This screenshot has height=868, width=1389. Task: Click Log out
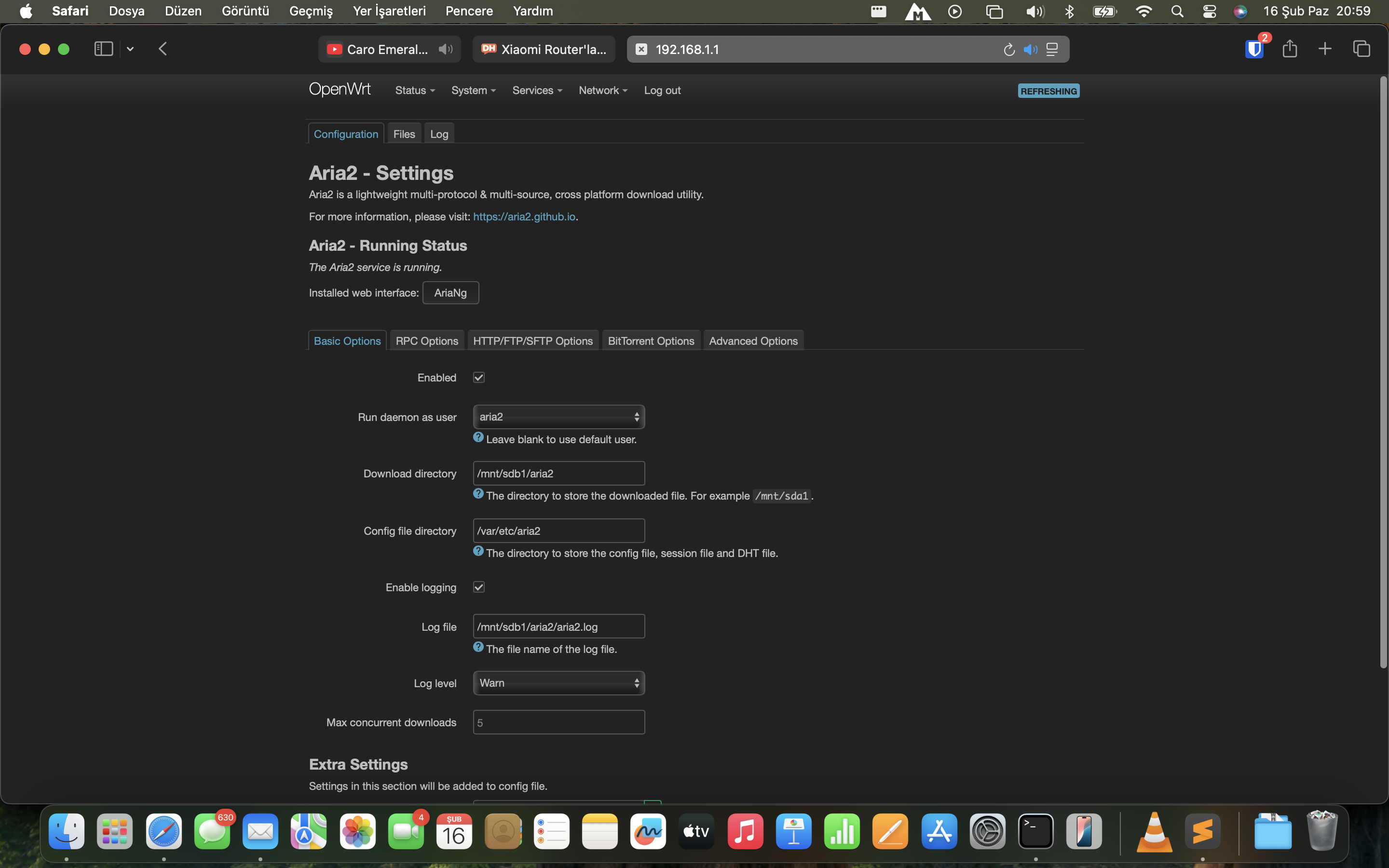(x=662, y=90)
